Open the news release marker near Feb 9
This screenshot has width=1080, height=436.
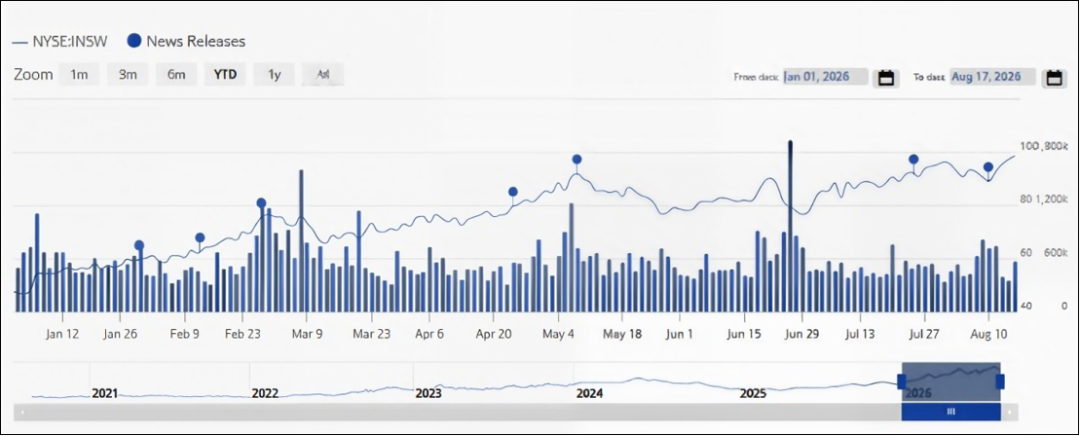pyautogui.click(x=200, y=238)
